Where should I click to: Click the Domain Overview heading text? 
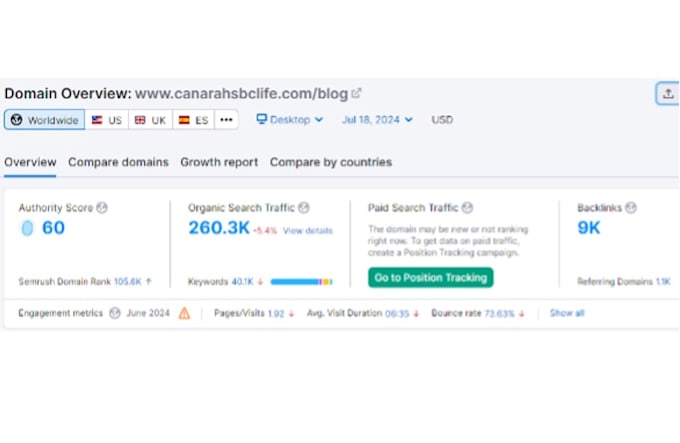[68, 94]
